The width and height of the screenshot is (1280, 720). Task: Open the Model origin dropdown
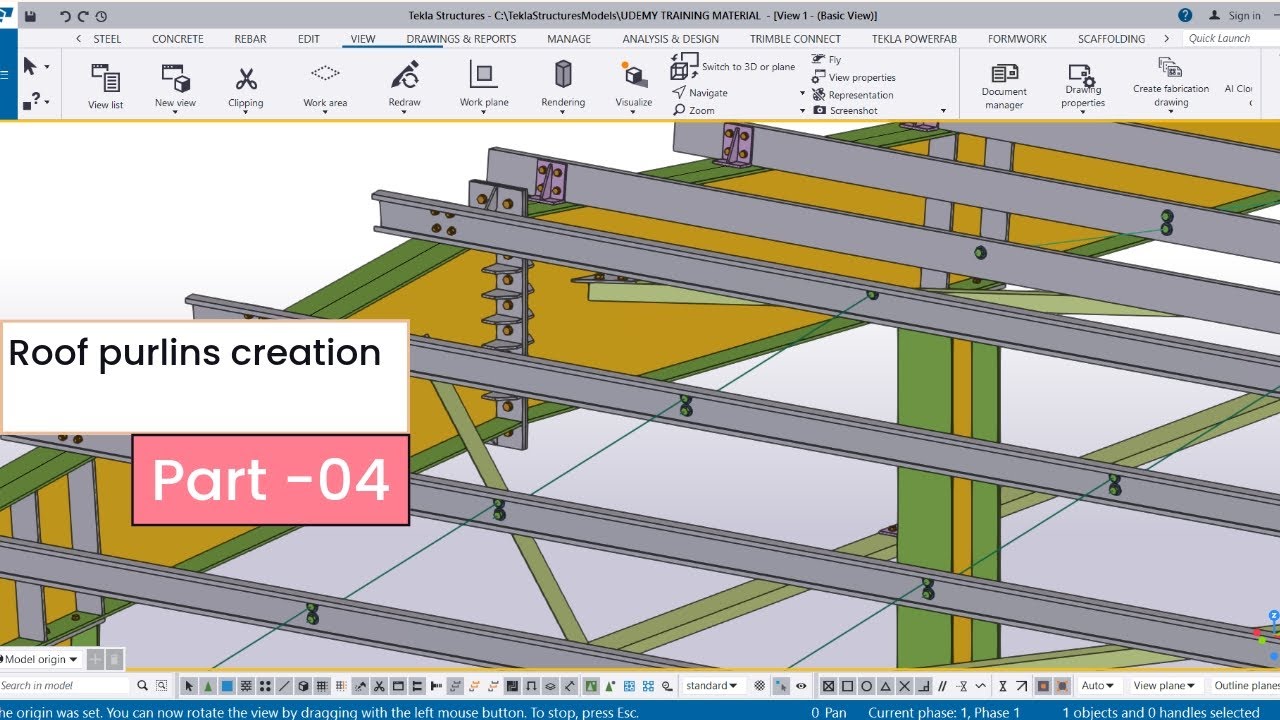[40, 659]
